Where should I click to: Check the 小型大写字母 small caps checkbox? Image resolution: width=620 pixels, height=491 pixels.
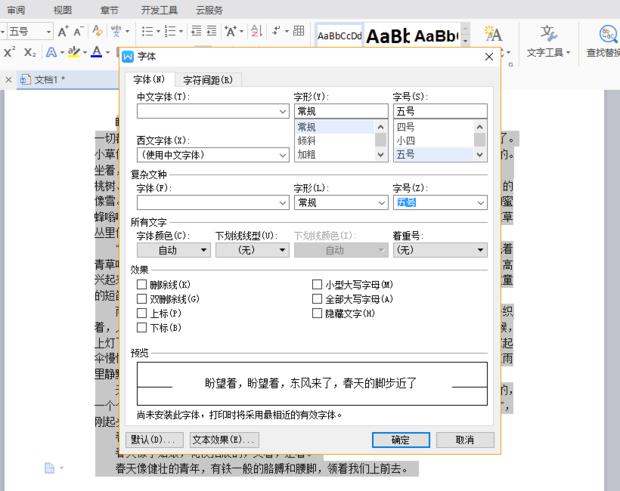(x=317, y=285)
